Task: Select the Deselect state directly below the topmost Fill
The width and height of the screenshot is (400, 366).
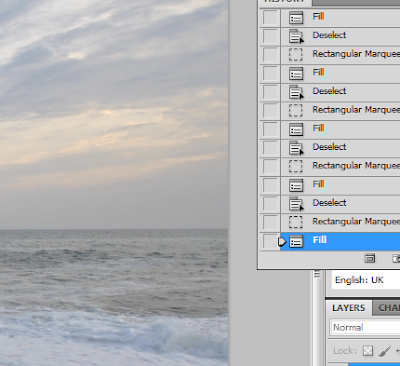Action: 340,36
